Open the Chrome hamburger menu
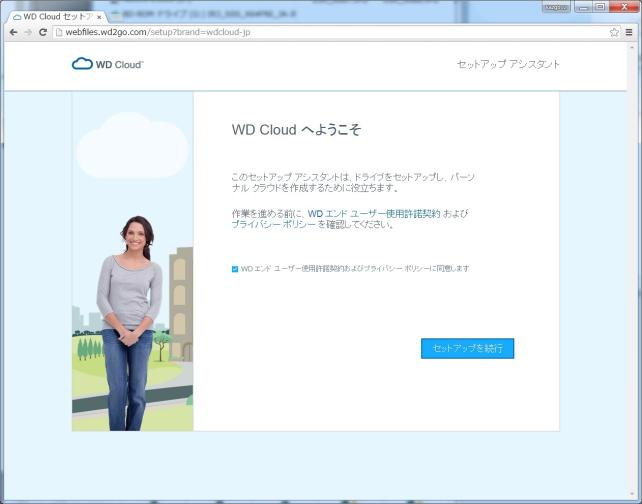The height and width of the screenshot is (504, 642). point(629,32)
